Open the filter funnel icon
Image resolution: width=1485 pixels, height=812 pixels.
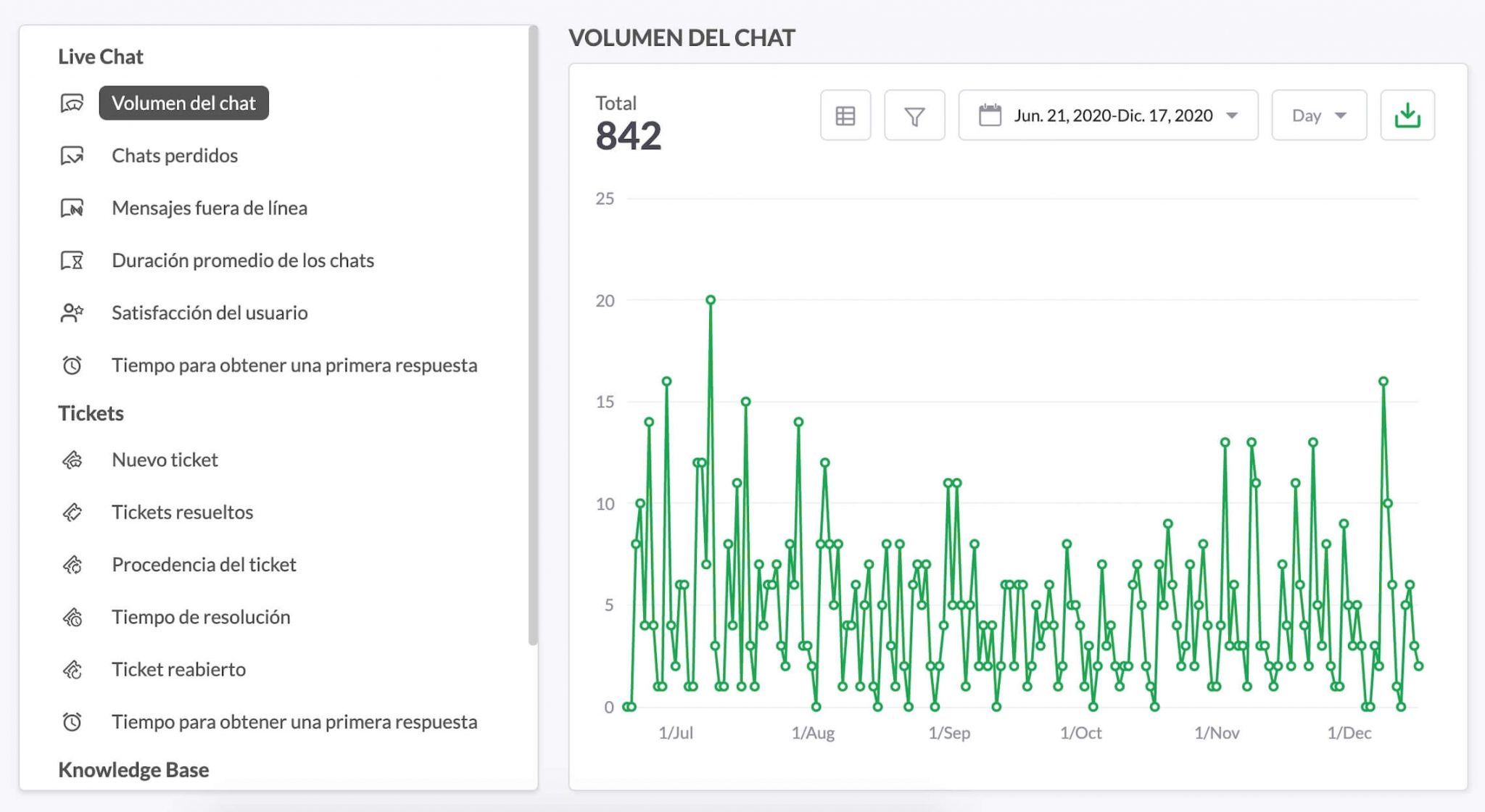(x=914, y=116)
